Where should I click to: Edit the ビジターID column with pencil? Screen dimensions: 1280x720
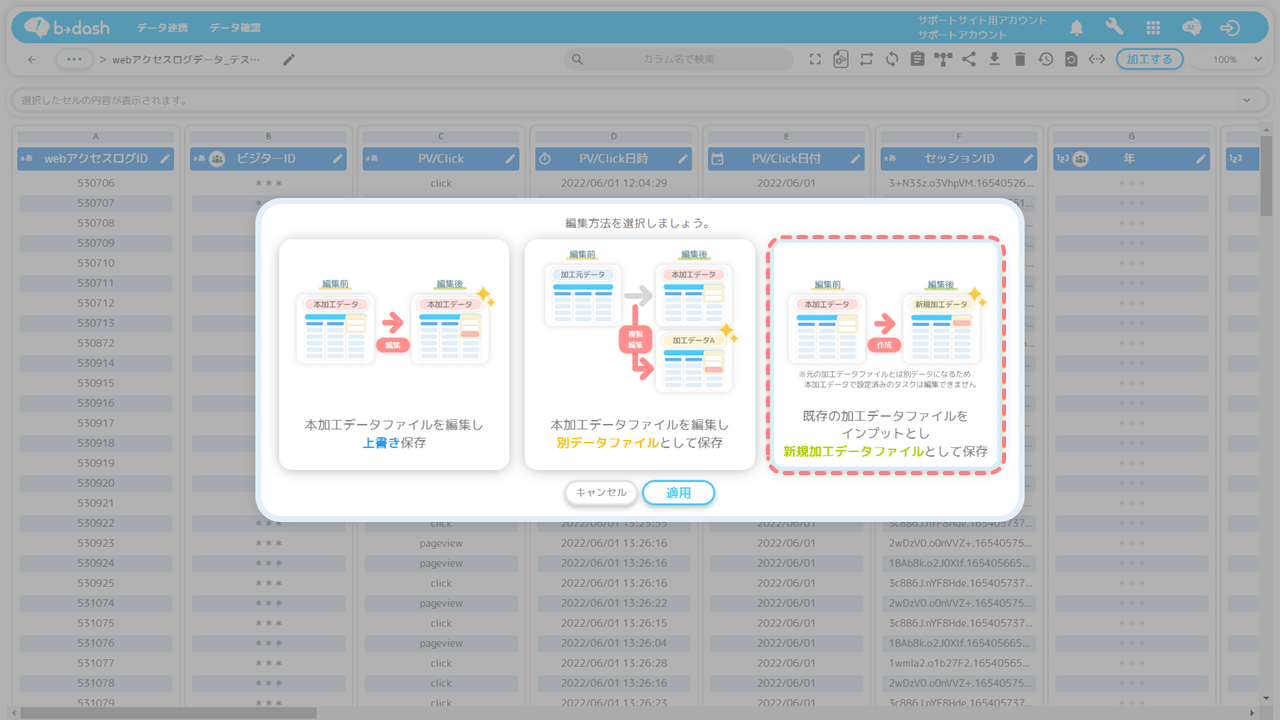click(x=338, y=159)
